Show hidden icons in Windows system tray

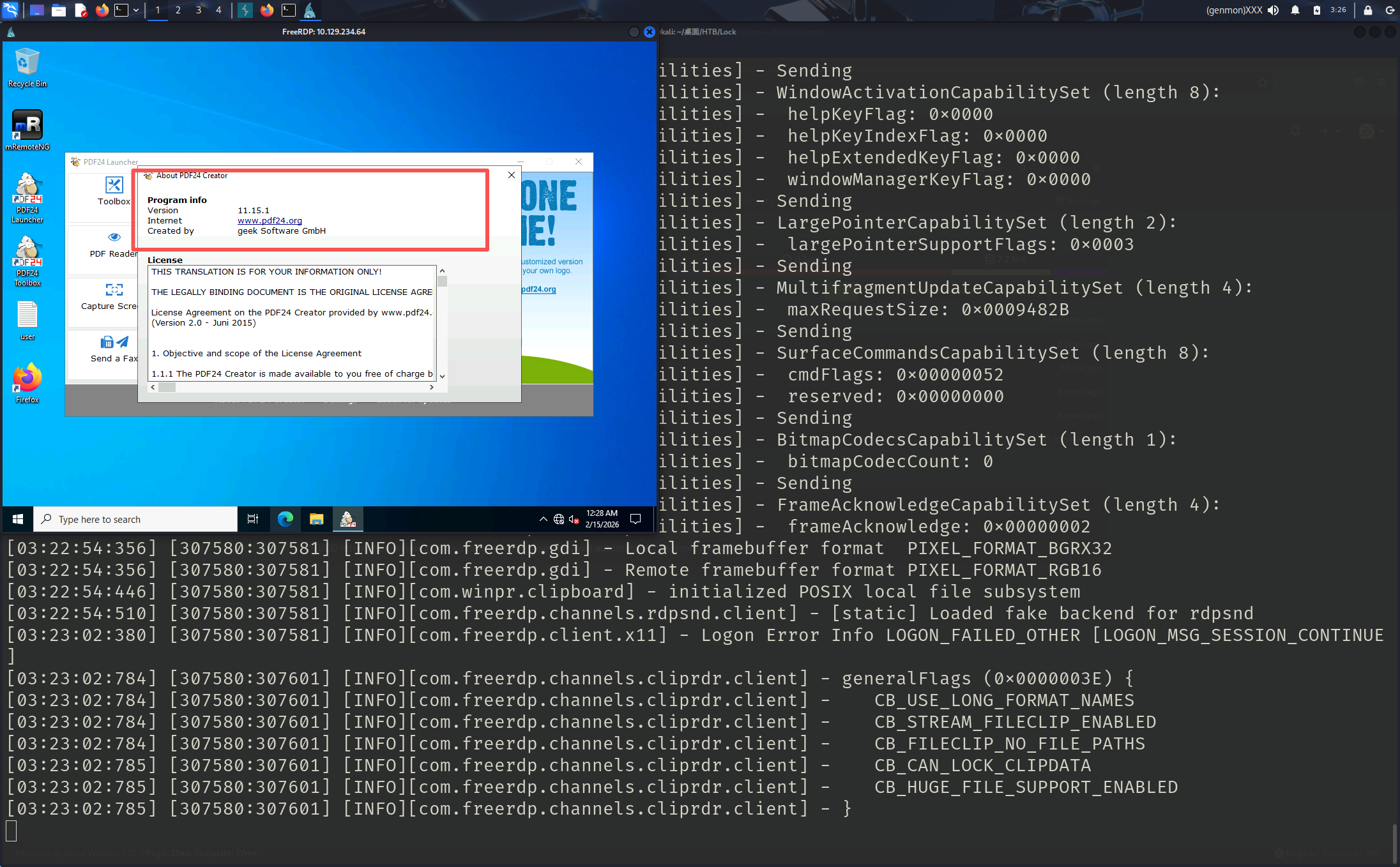click(543, 520)
